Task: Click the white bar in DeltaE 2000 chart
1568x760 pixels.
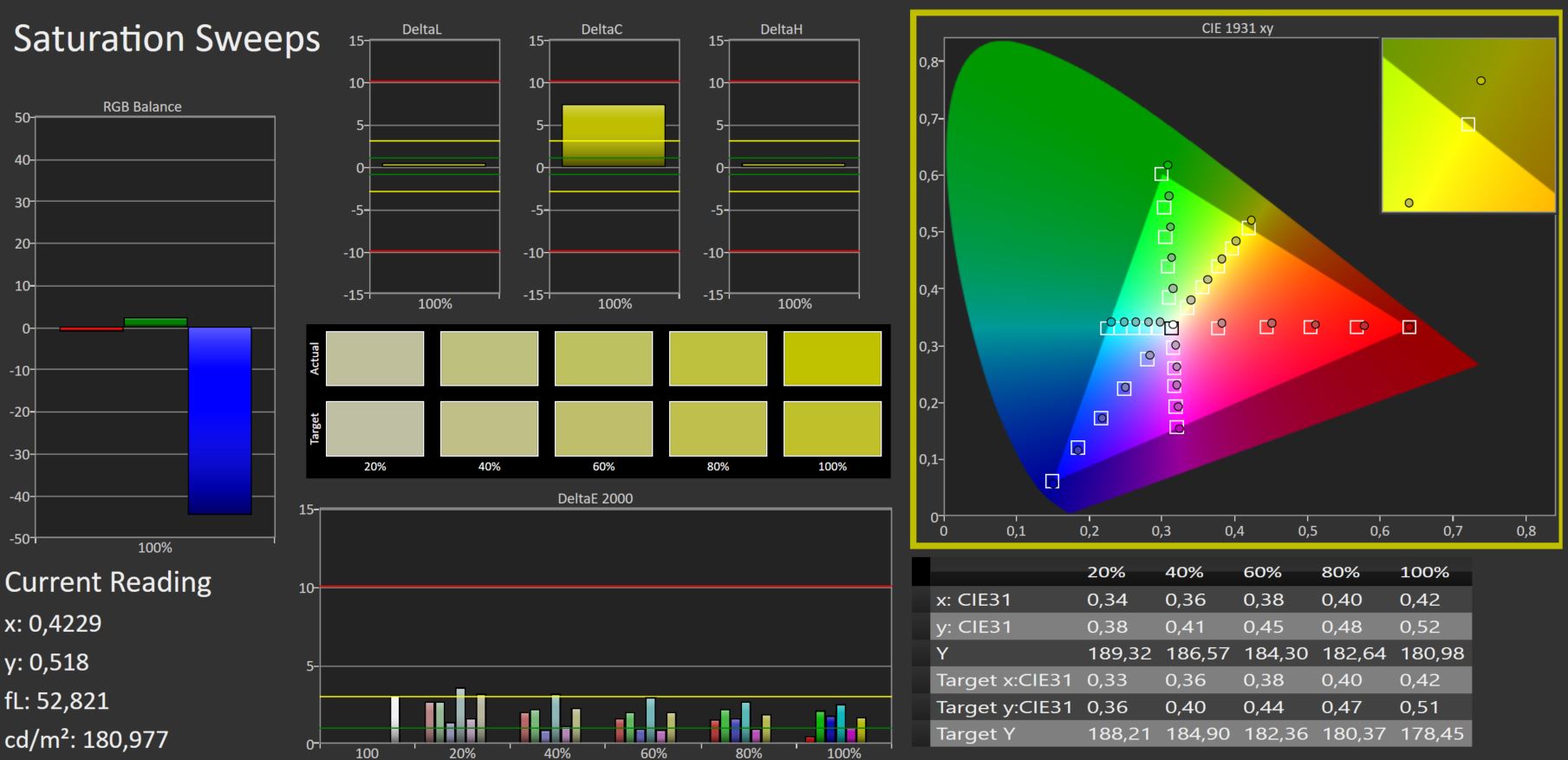Action: 395,719
